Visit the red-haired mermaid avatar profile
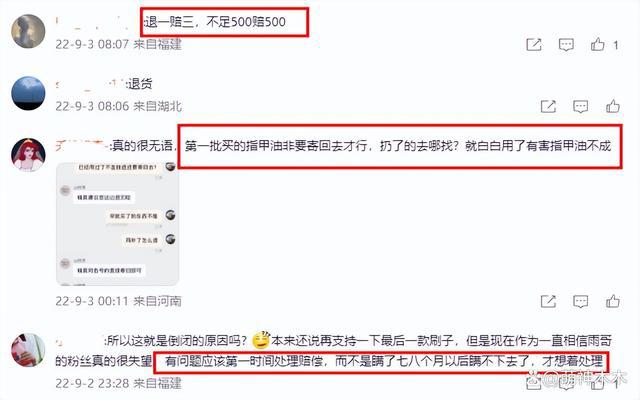The image size is (640, 400). [28, 154]
